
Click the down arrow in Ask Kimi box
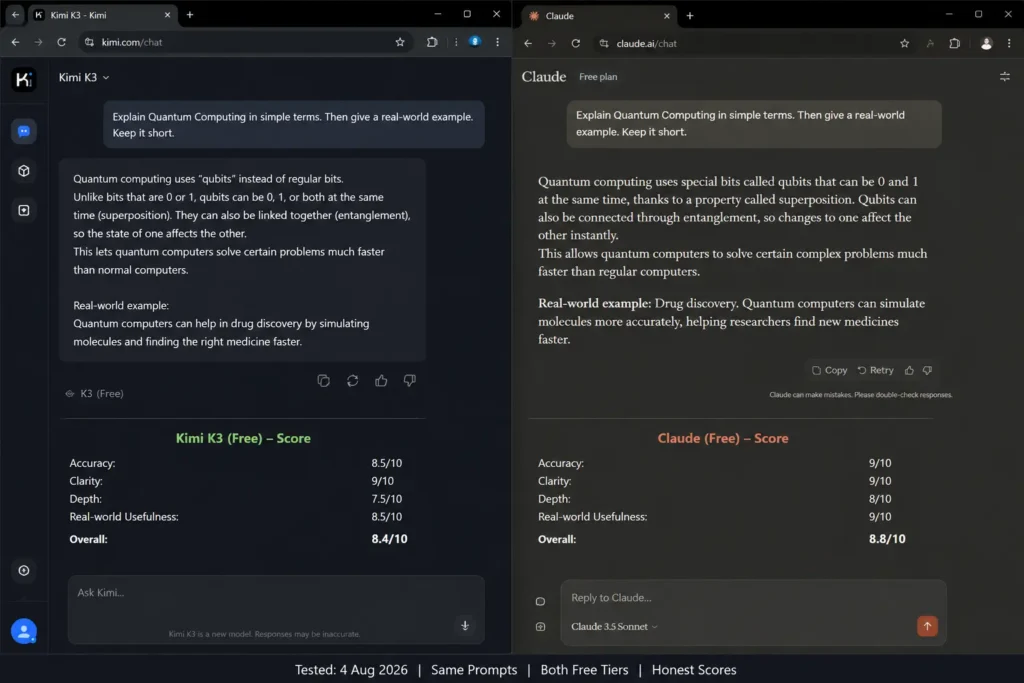coord(465,626)
